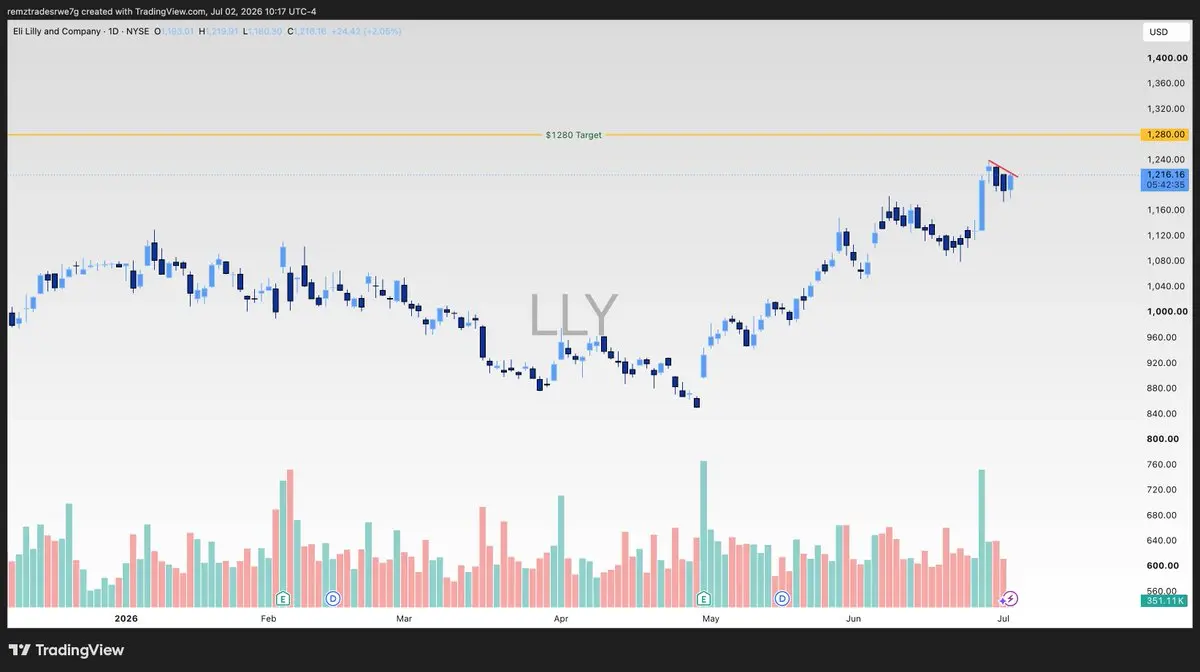Click the early February earnings E marker
The width and height of the screenshot is (1200, 672).
point(283,598)
